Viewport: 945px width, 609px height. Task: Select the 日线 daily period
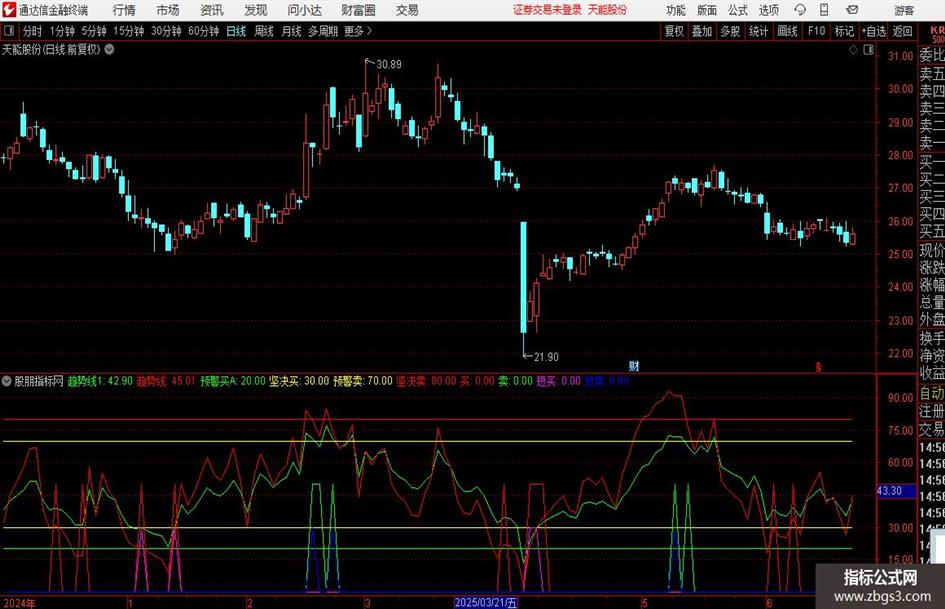236,31
